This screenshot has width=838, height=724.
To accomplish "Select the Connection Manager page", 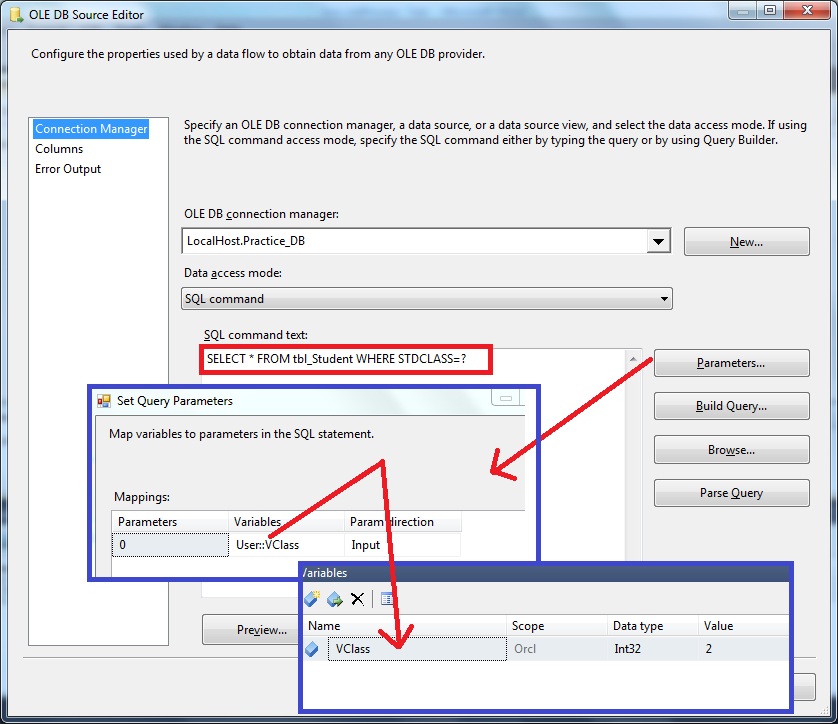I will pyautogui.click(x=91, y=128).
